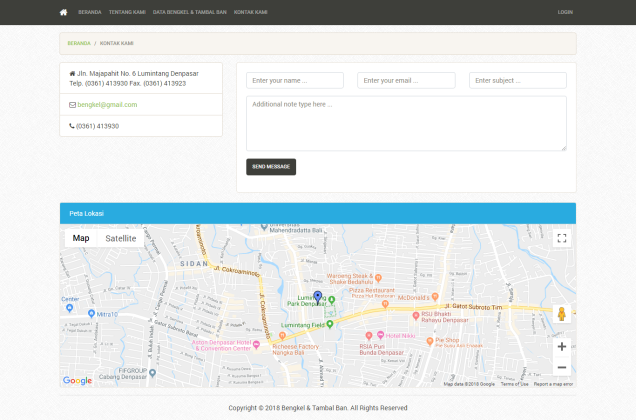Zoom out on the map
636x420 pixels.
tap(561, 367)
